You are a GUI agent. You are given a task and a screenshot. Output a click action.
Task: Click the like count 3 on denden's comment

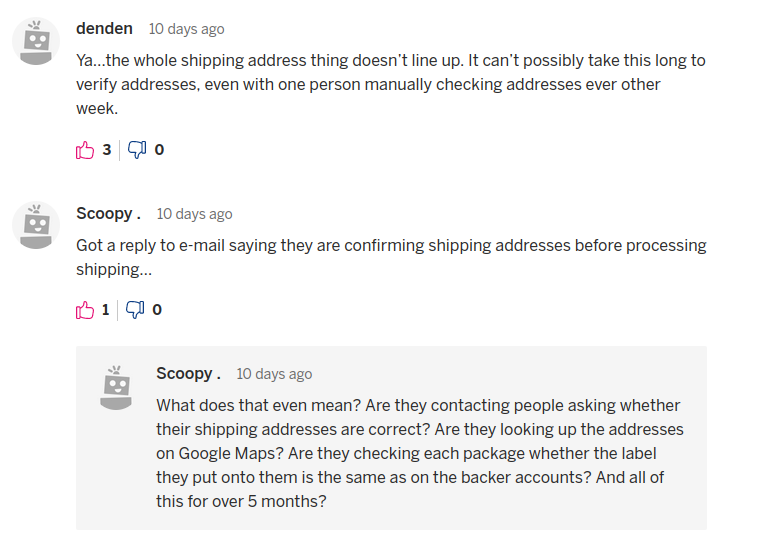click(x=107, y=150)
